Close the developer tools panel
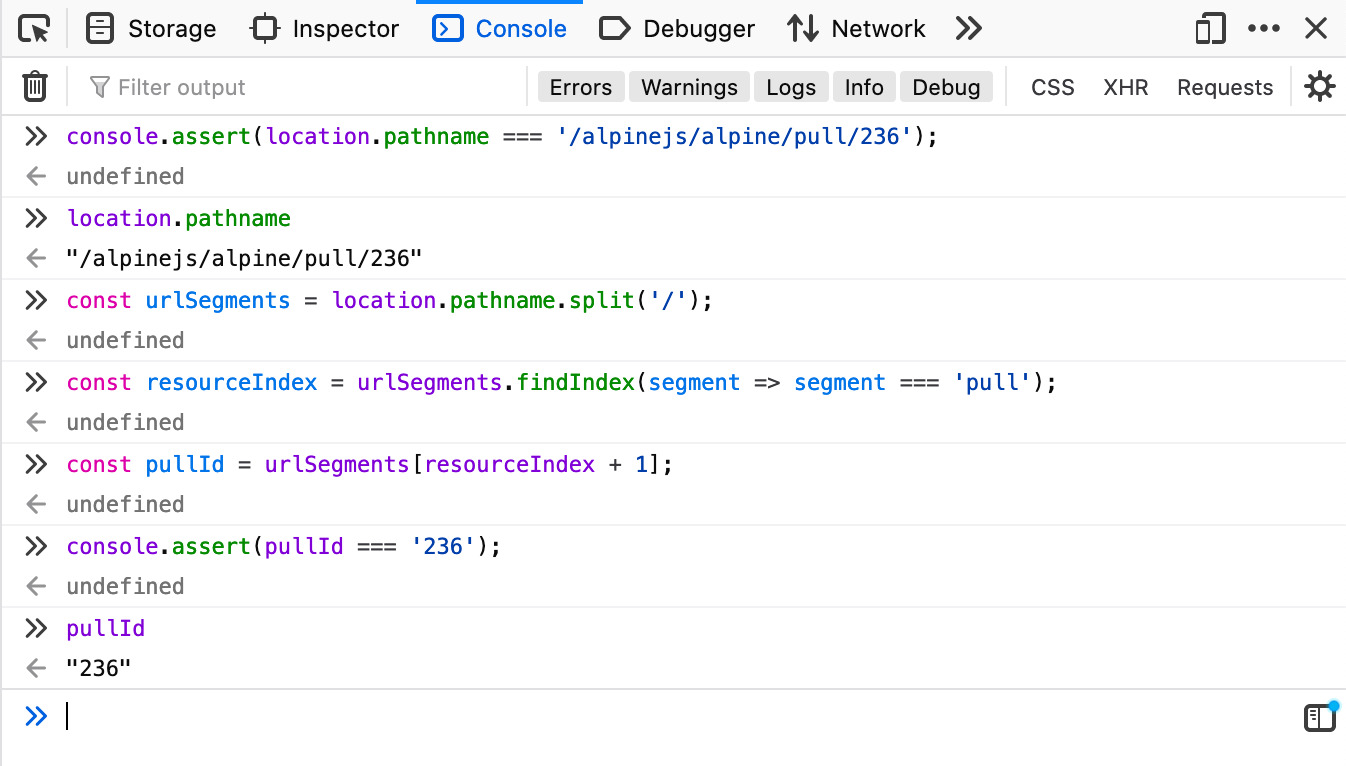This screenshot has width=1346, height=766. tap(1316, 29)
